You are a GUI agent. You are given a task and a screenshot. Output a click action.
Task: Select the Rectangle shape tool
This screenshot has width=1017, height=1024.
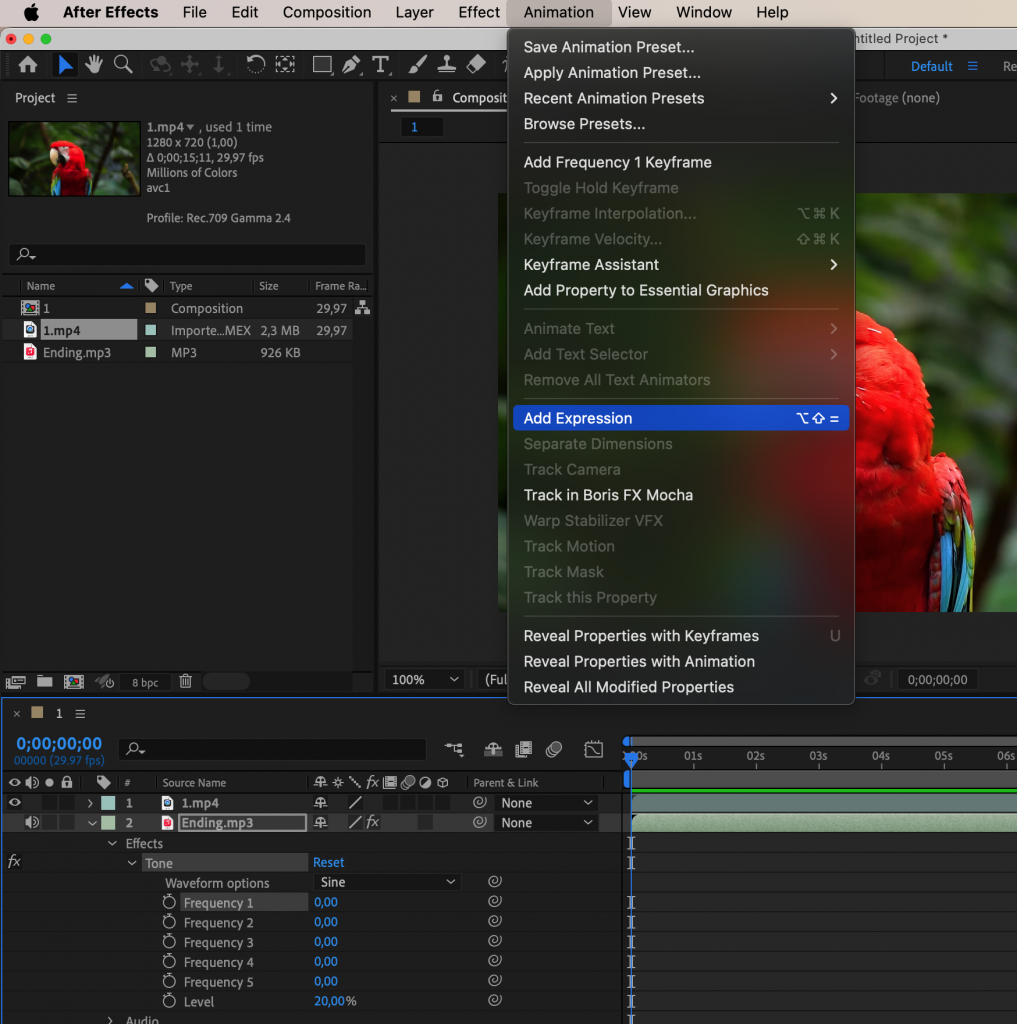pos(322,64)
